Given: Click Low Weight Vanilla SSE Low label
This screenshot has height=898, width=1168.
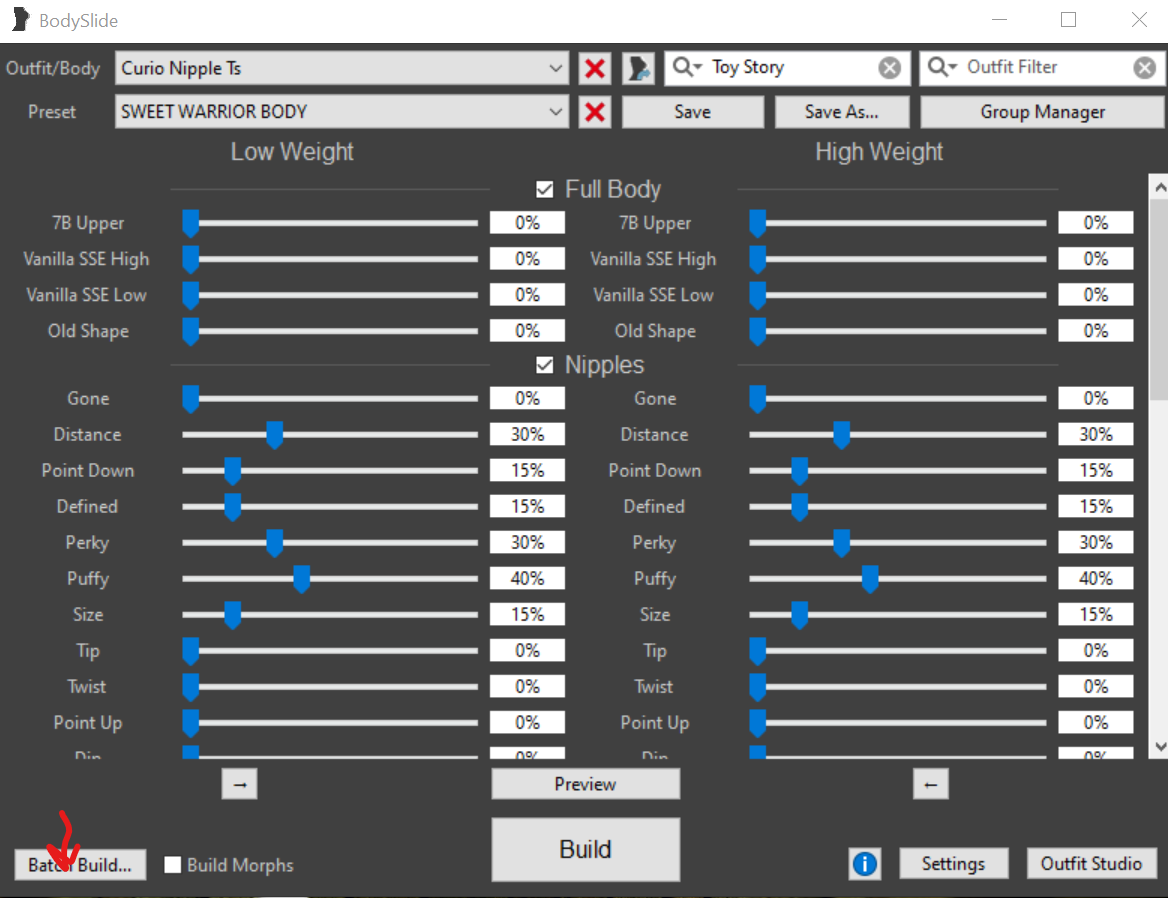Looking at the screenshot, I should pos(86,295).
